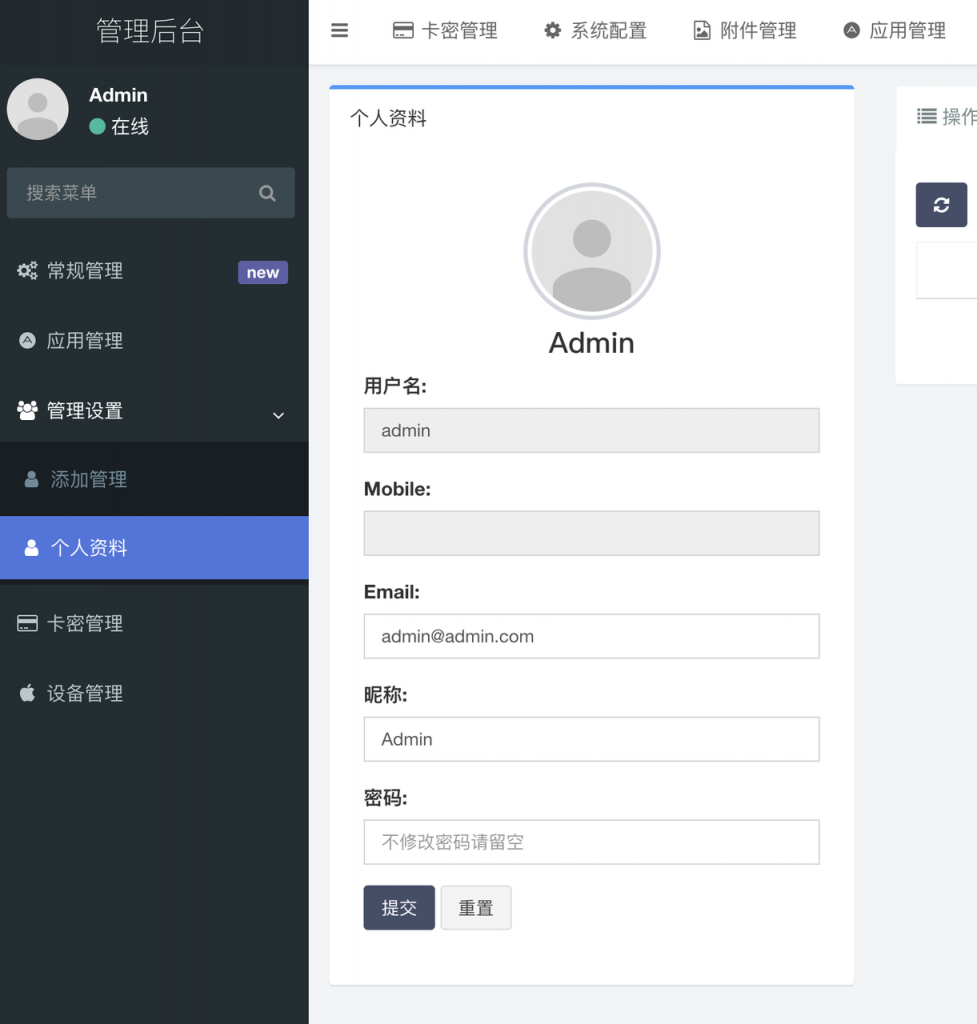The height and width of the screenshot is (1024, 977).
Task: Click the user icon beside 添加管理
Action: 31,479
